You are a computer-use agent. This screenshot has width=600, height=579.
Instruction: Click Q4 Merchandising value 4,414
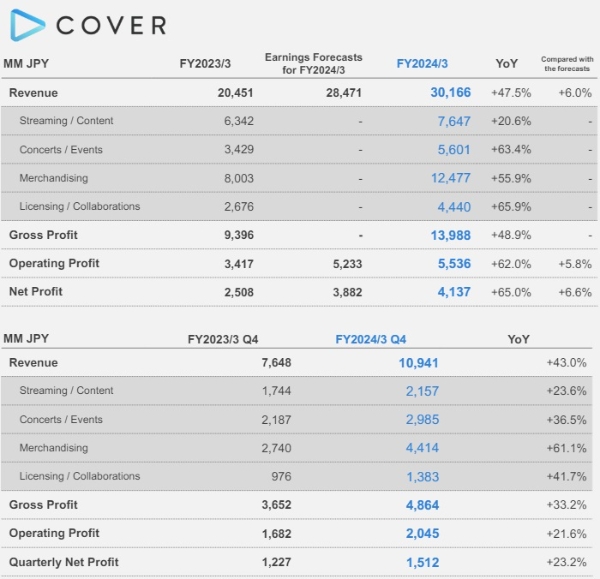pos(422,448)
